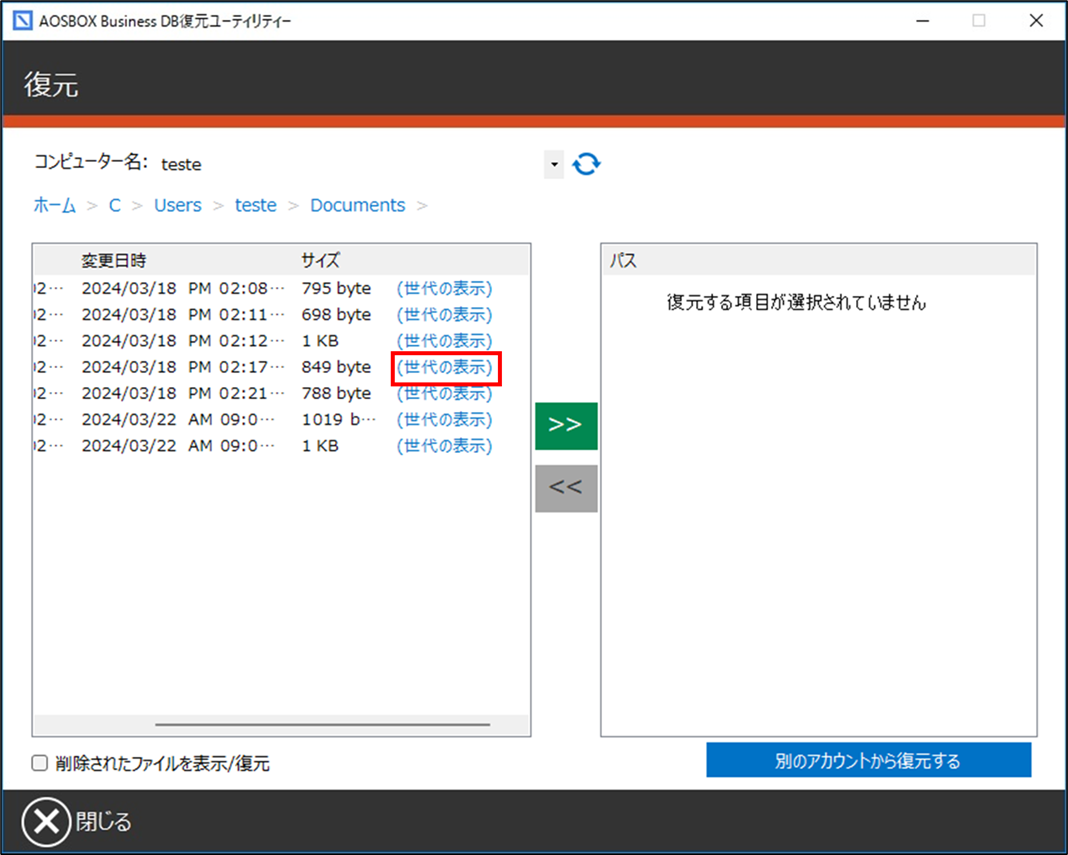Remove items with the gray << button
This screenshot has width=1068, height=855.
tap(566, 488)
